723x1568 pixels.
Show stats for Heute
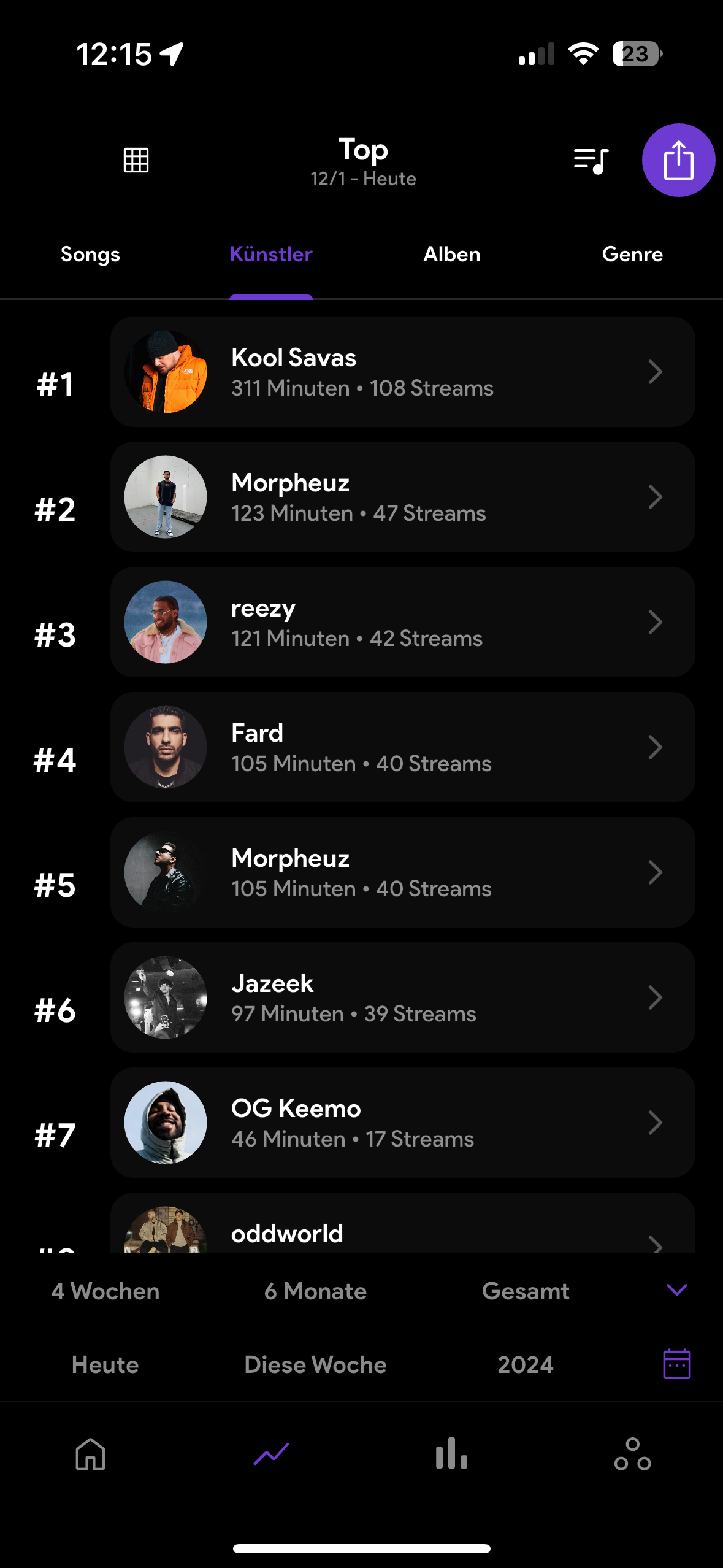(105, 1365)
